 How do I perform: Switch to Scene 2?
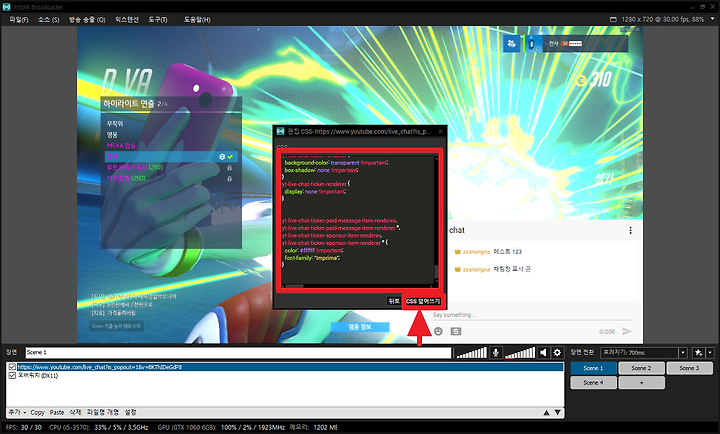tap(641, 368)
